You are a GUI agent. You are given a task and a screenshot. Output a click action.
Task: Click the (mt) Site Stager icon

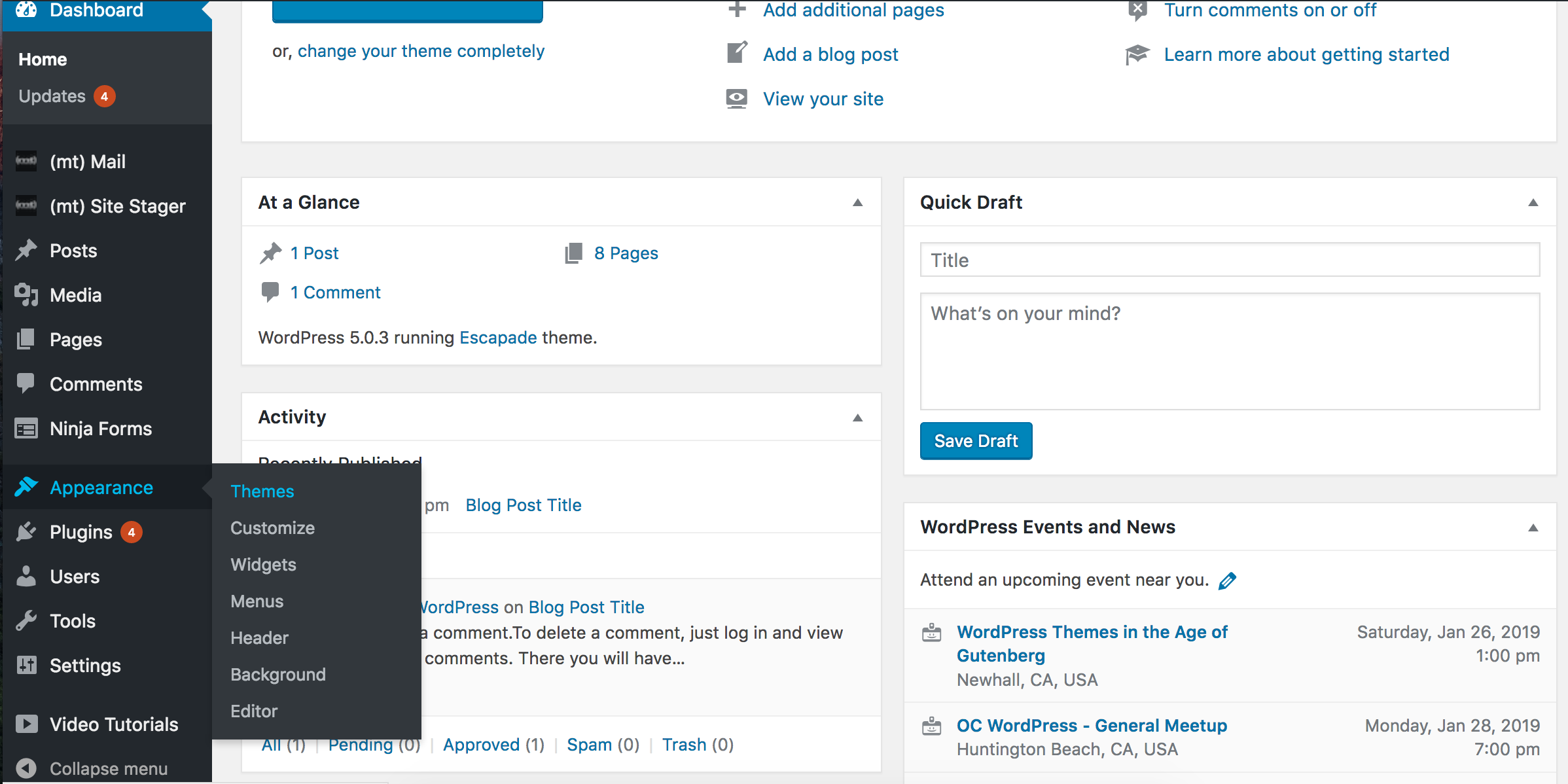26,205
